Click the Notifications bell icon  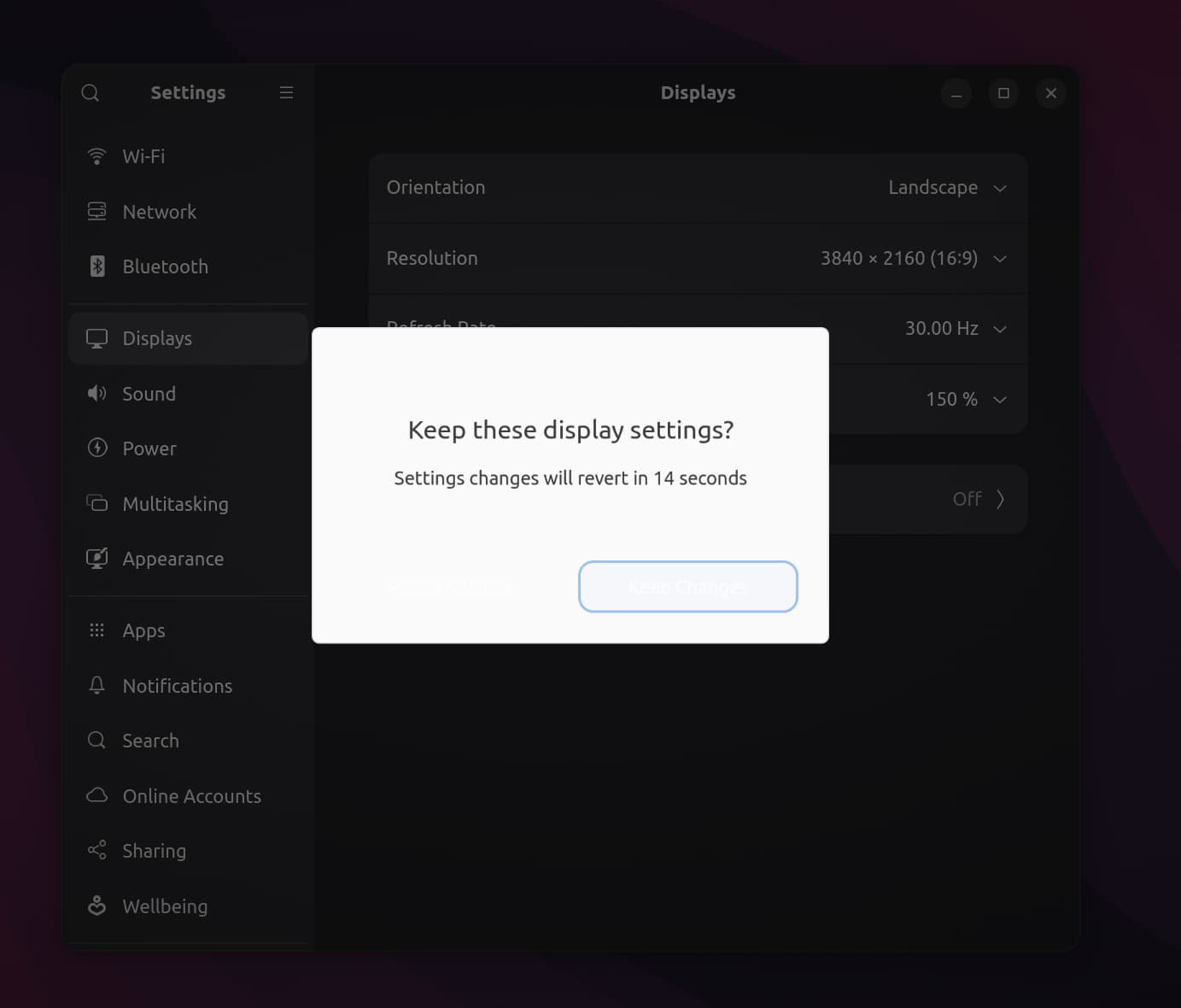[97, 686]
